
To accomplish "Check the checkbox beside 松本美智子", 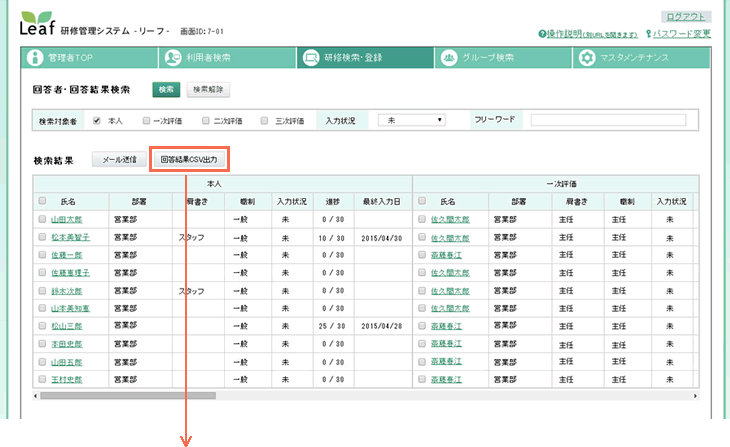I will point(42,237).
